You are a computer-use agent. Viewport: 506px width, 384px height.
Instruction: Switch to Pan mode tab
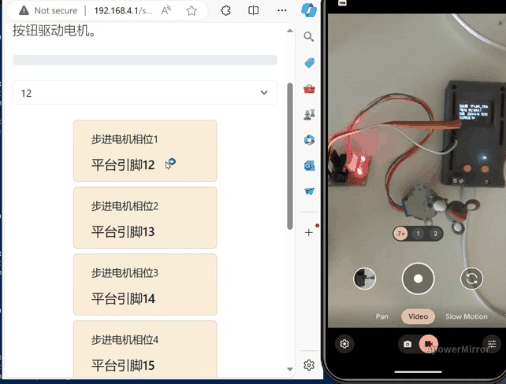[x=382, y=316]
